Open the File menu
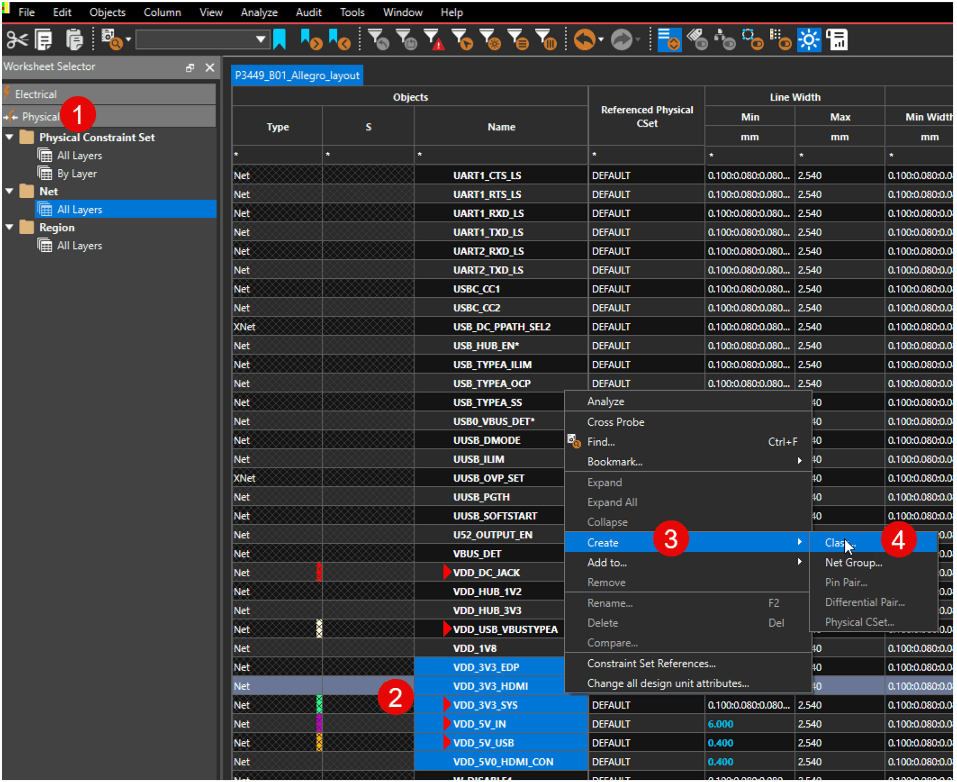Image resolution: width=957 pixels, height=782 pixels. tap(26, 12)
